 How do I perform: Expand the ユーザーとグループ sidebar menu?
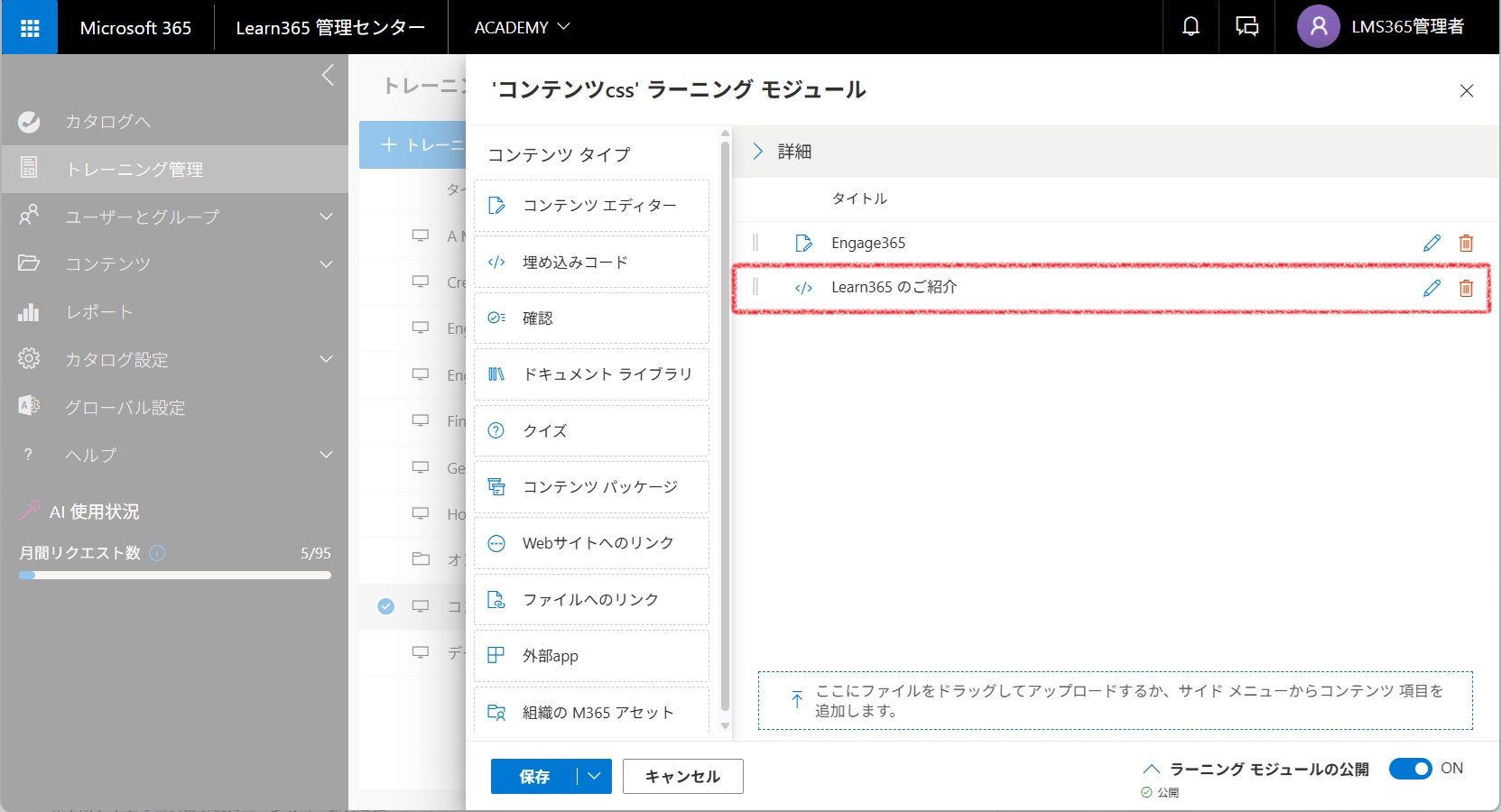326,217
